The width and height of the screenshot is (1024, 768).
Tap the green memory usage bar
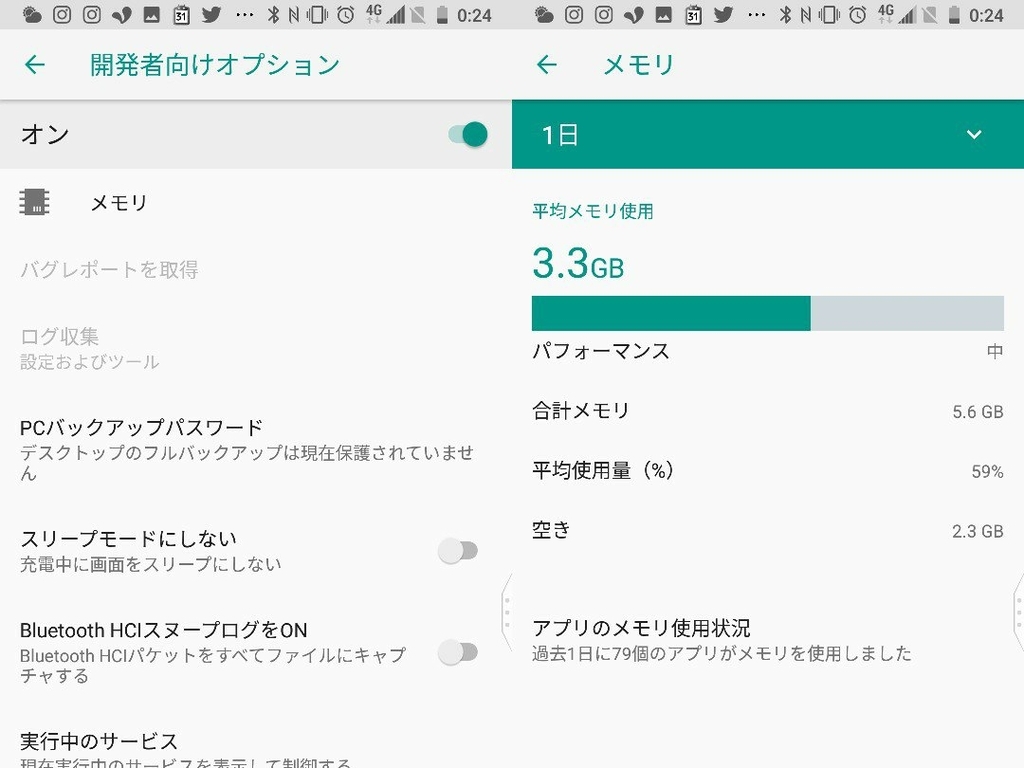point(671,313)
